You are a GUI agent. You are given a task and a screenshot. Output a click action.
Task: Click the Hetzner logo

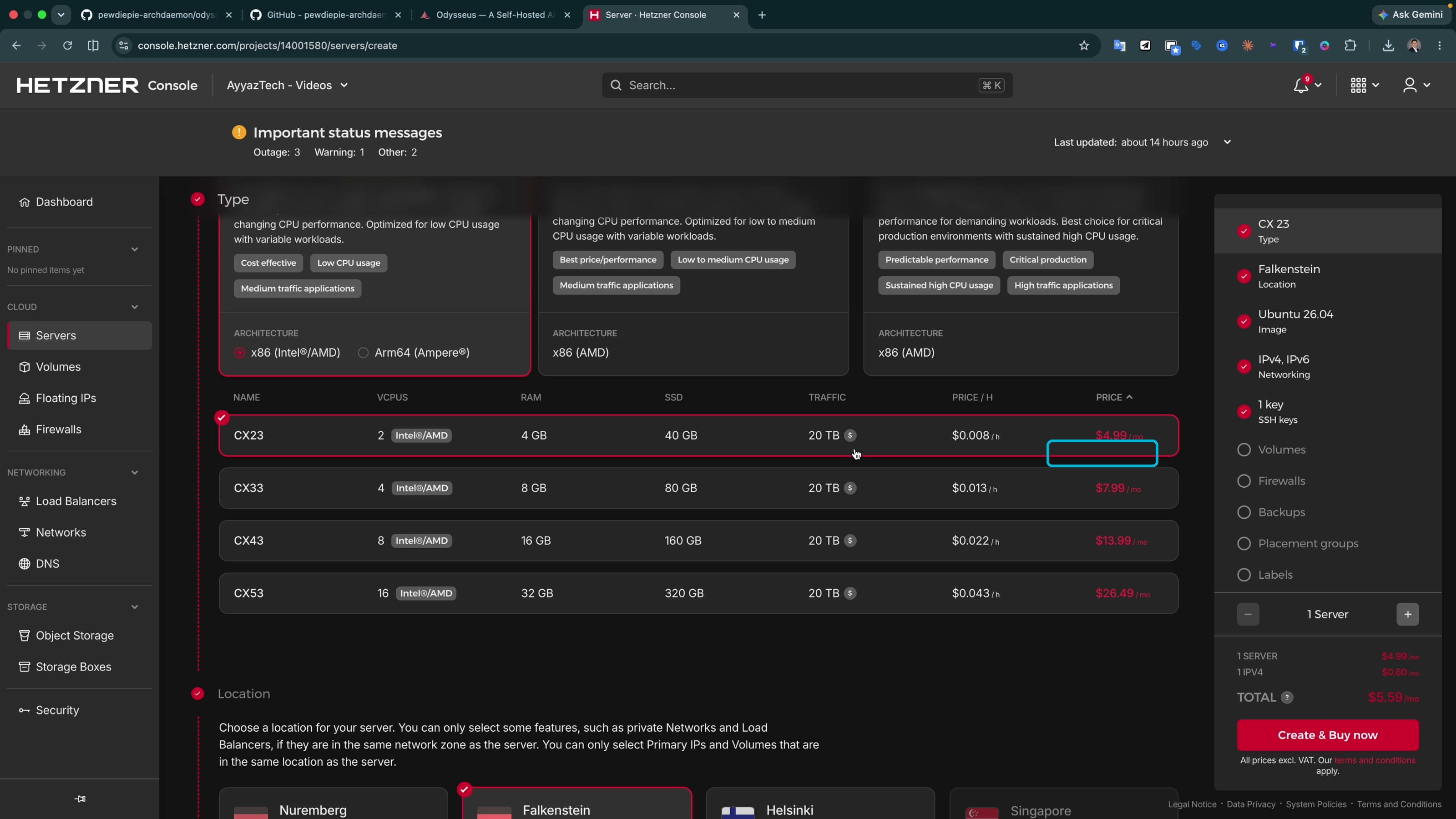point(77,86)
